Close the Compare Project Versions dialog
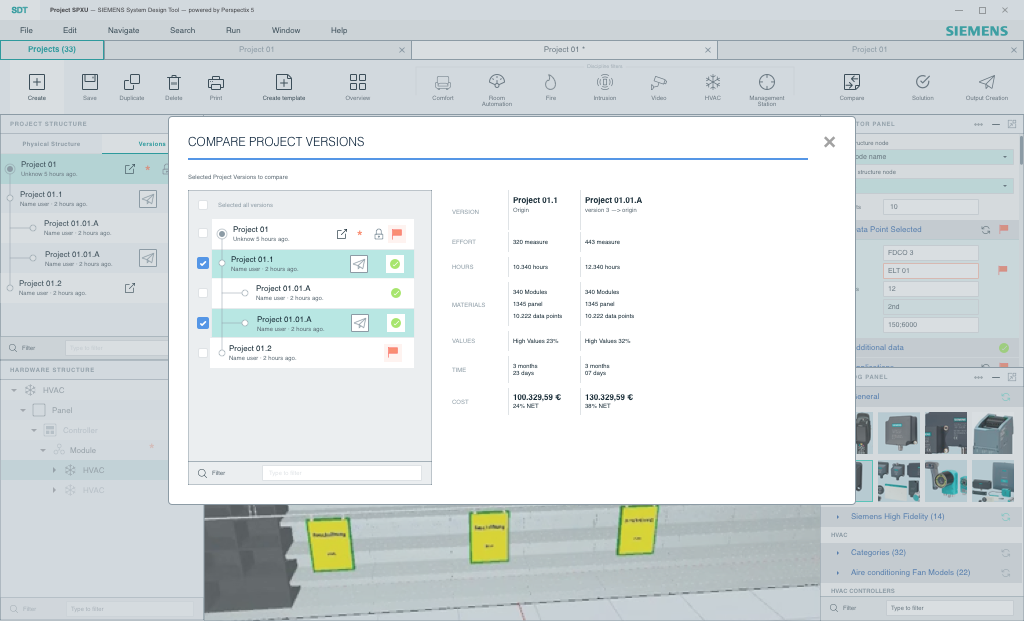Image resolution: width=1024 pixels, height=621 pixels. 829,142
